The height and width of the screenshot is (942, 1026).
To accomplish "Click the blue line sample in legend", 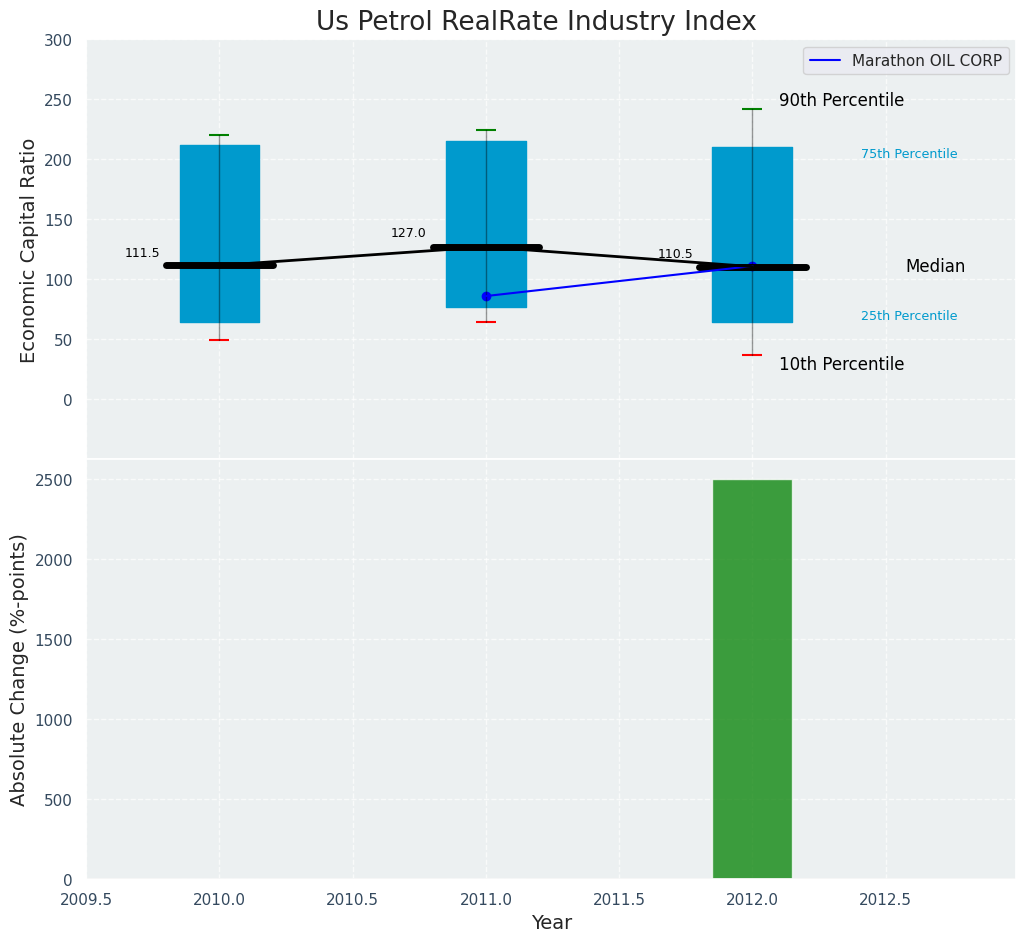I will coord(825,61).
